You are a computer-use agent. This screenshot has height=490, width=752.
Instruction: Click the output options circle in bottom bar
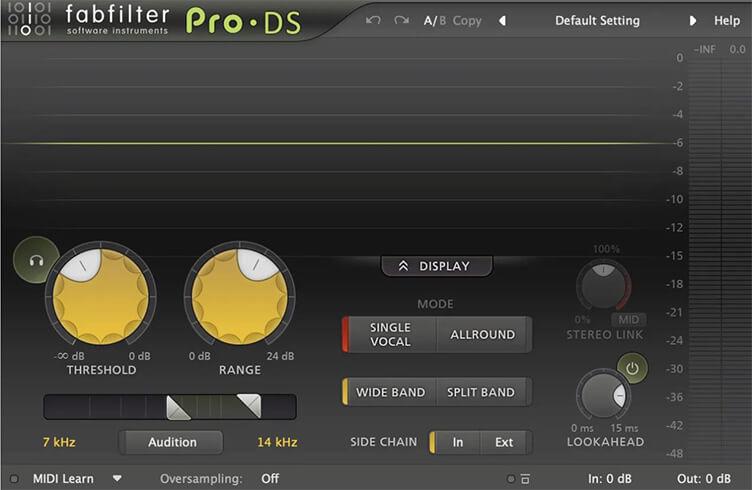point(511,478)
